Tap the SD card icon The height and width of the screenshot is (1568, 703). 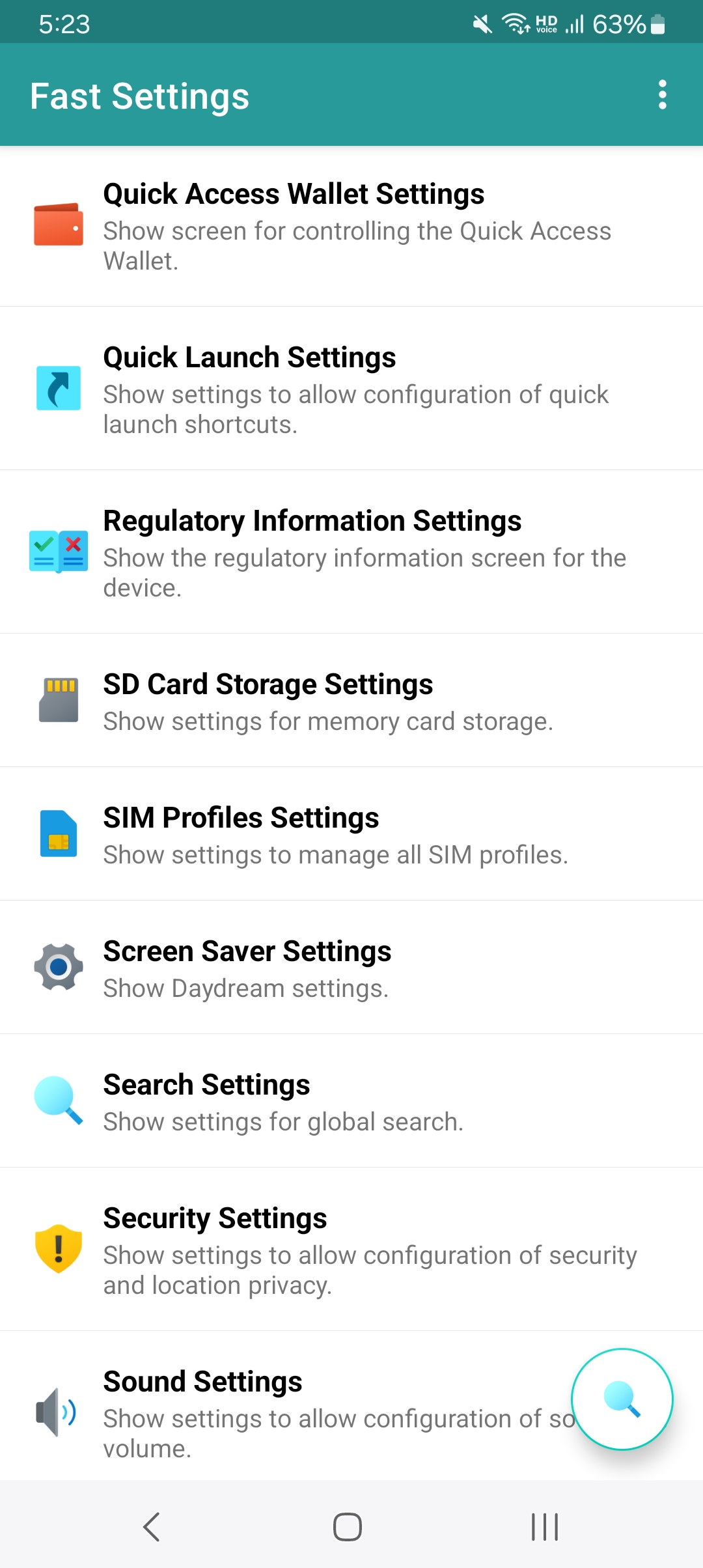click(59, 700)
